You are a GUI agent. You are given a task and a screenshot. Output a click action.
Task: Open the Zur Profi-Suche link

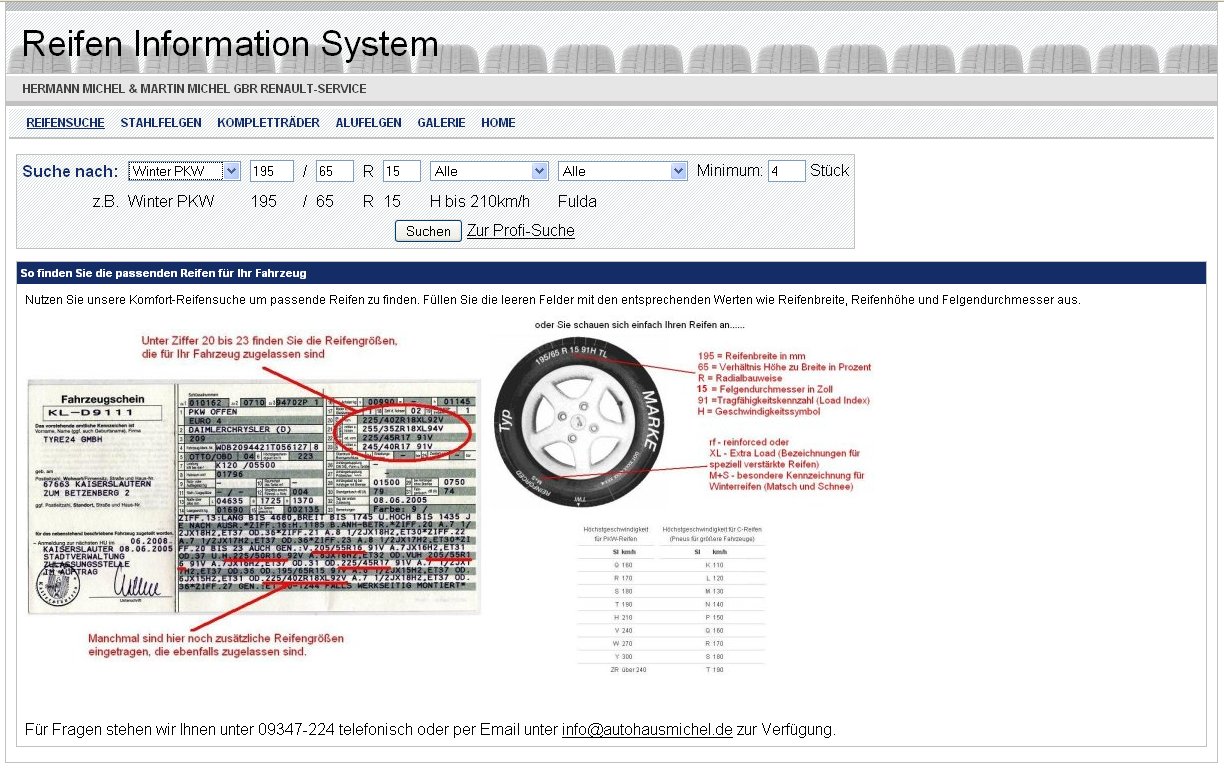pos(520,231)
